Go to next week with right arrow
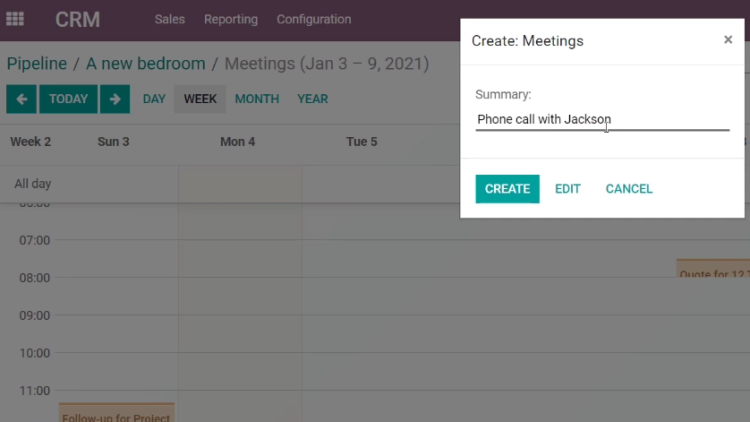This screenshot has height=422, width=750. pos(115,99)
